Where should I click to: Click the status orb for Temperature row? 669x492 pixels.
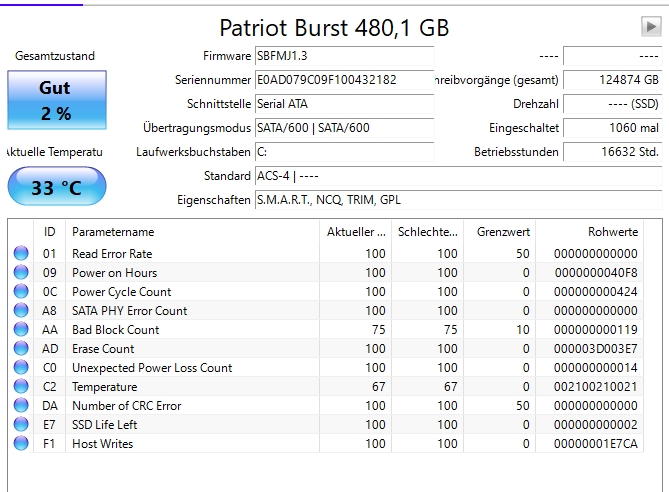pyautogui.click(x=21, y=386)
